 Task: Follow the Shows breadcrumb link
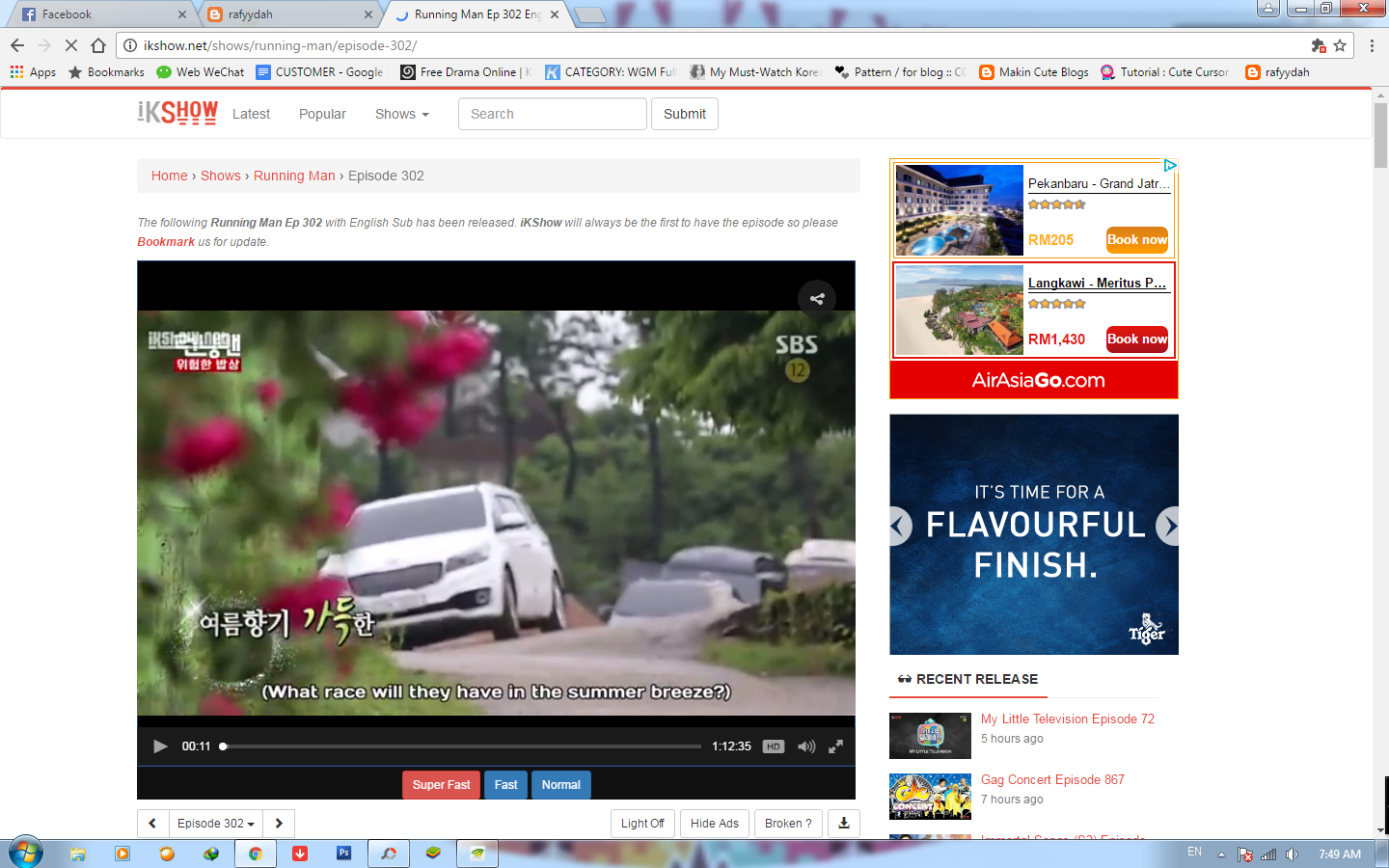coord(221,176)
